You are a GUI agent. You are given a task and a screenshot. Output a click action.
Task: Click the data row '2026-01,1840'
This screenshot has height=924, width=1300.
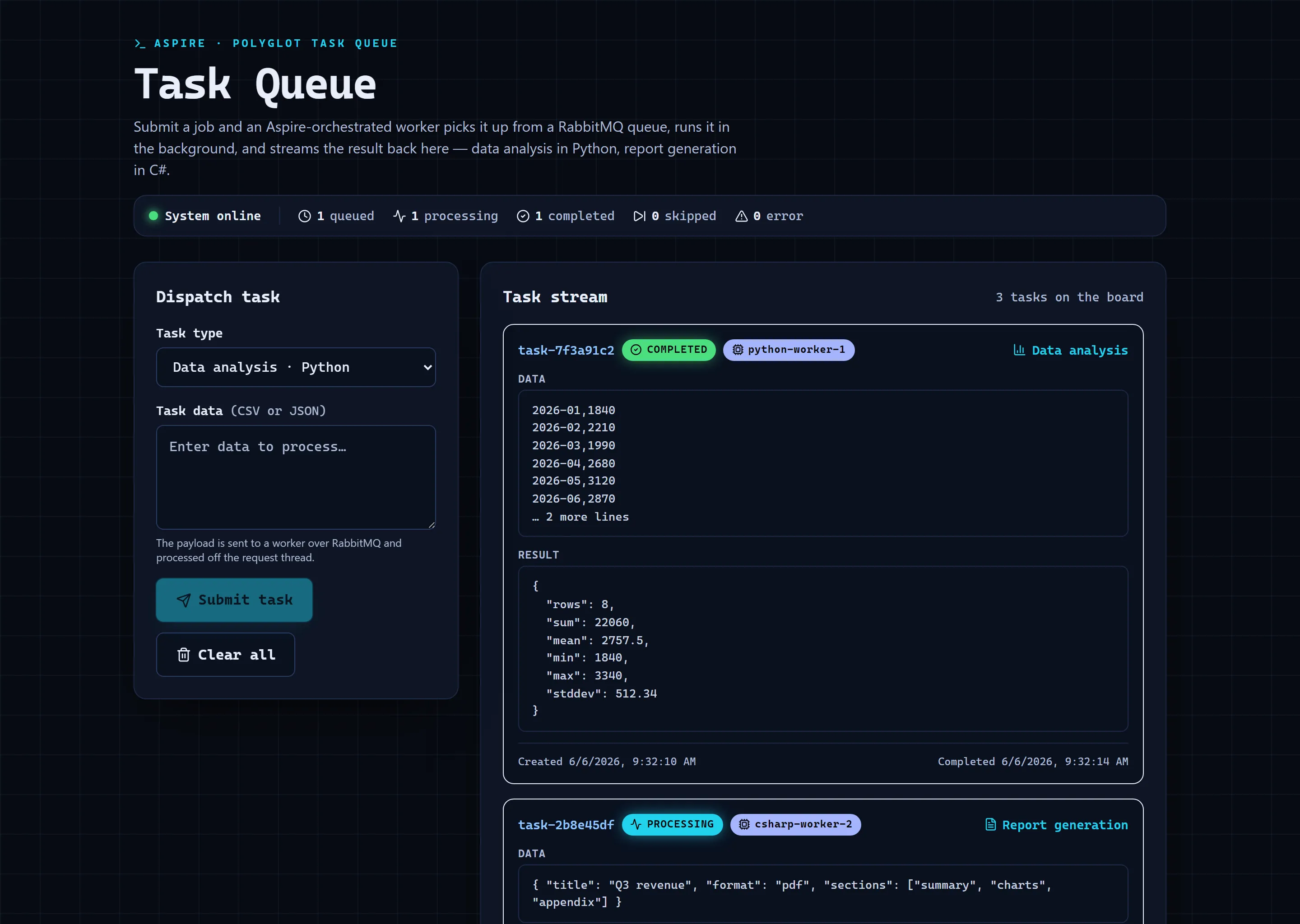click(x=573, y=410)
